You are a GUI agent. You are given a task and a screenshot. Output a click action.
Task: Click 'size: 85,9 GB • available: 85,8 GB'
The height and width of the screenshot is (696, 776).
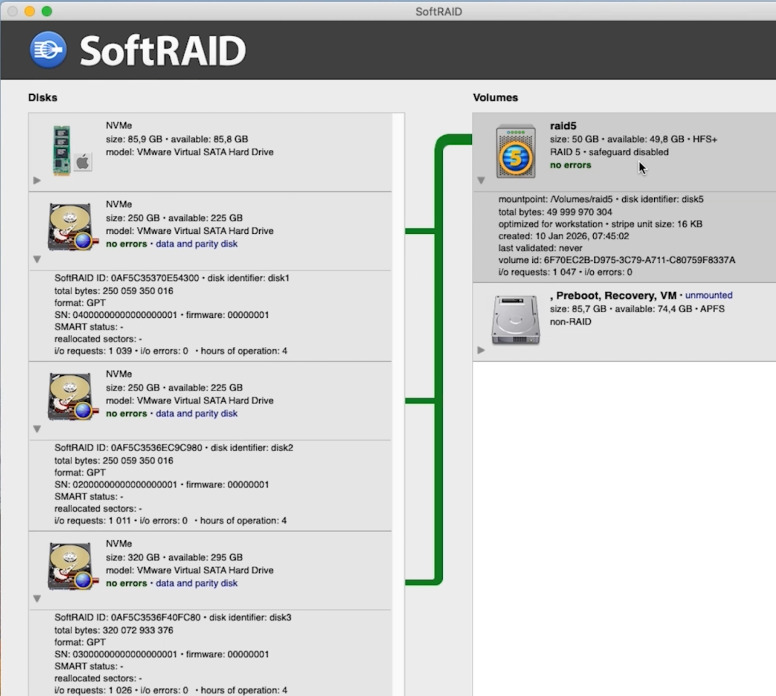click(177, 139)
